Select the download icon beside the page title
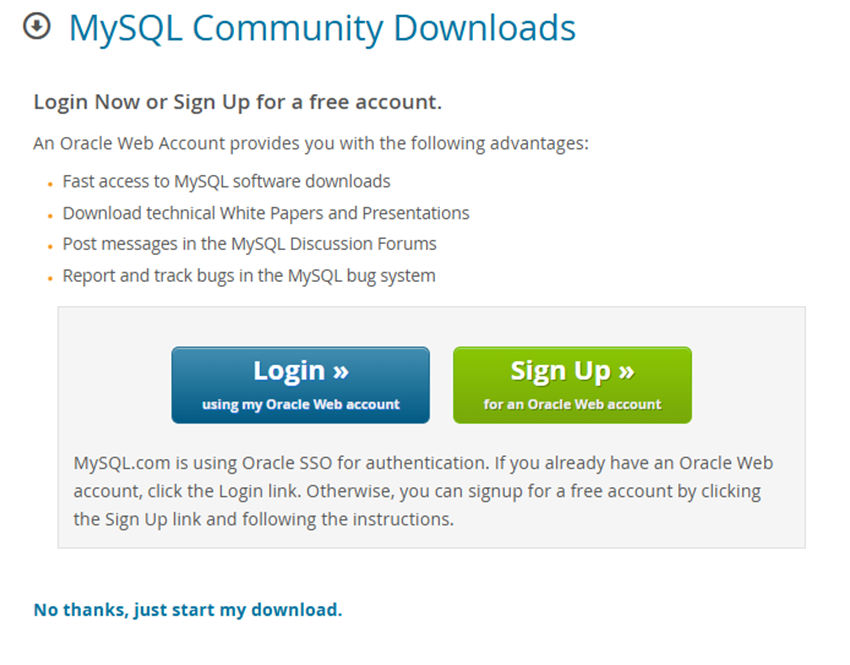This screenshot has width=850, height=665. (x=37, y=28)
